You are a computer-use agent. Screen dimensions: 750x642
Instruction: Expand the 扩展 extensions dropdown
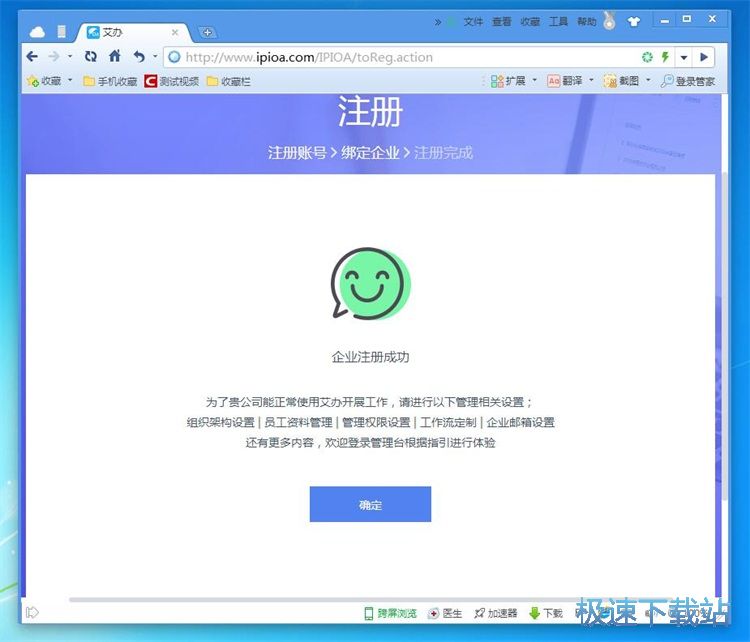(534, 81)
